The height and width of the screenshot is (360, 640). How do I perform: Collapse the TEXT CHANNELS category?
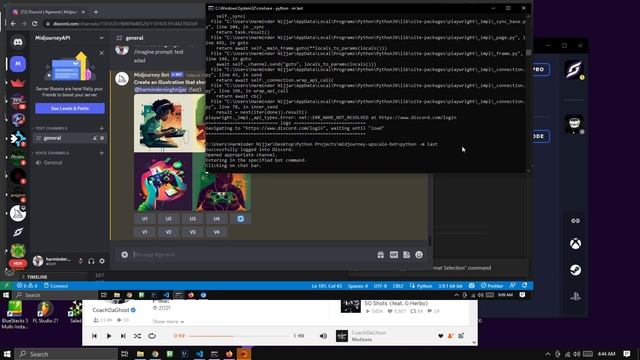(51, 128)
